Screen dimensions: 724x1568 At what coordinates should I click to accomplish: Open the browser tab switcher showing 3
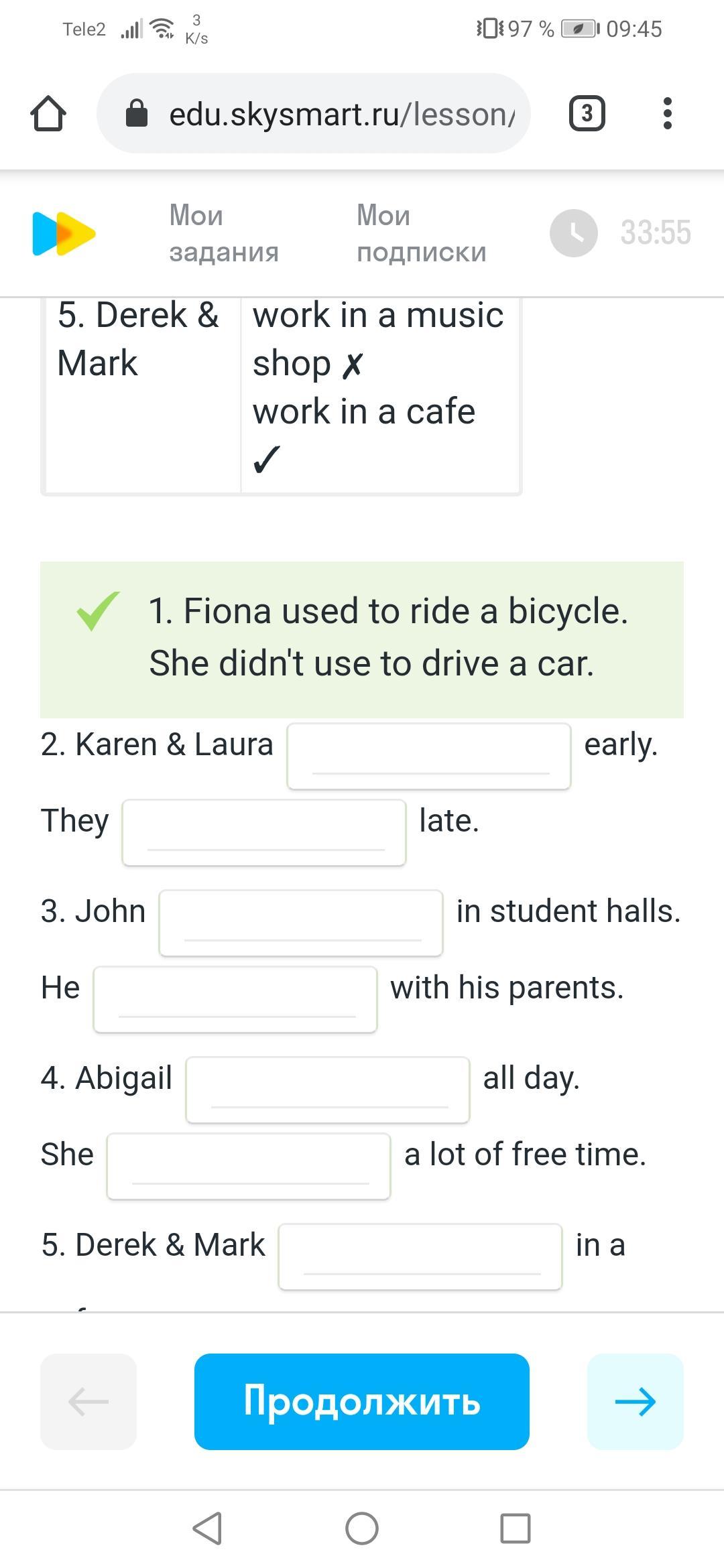click(x=587, y=114)
